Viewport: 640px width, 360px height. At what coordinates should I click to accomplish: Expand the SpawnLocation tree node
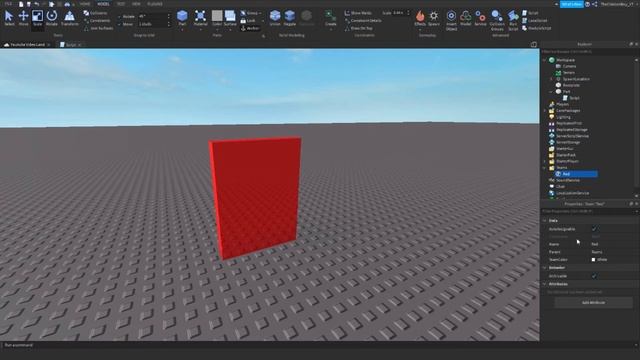tap(551, 79)
